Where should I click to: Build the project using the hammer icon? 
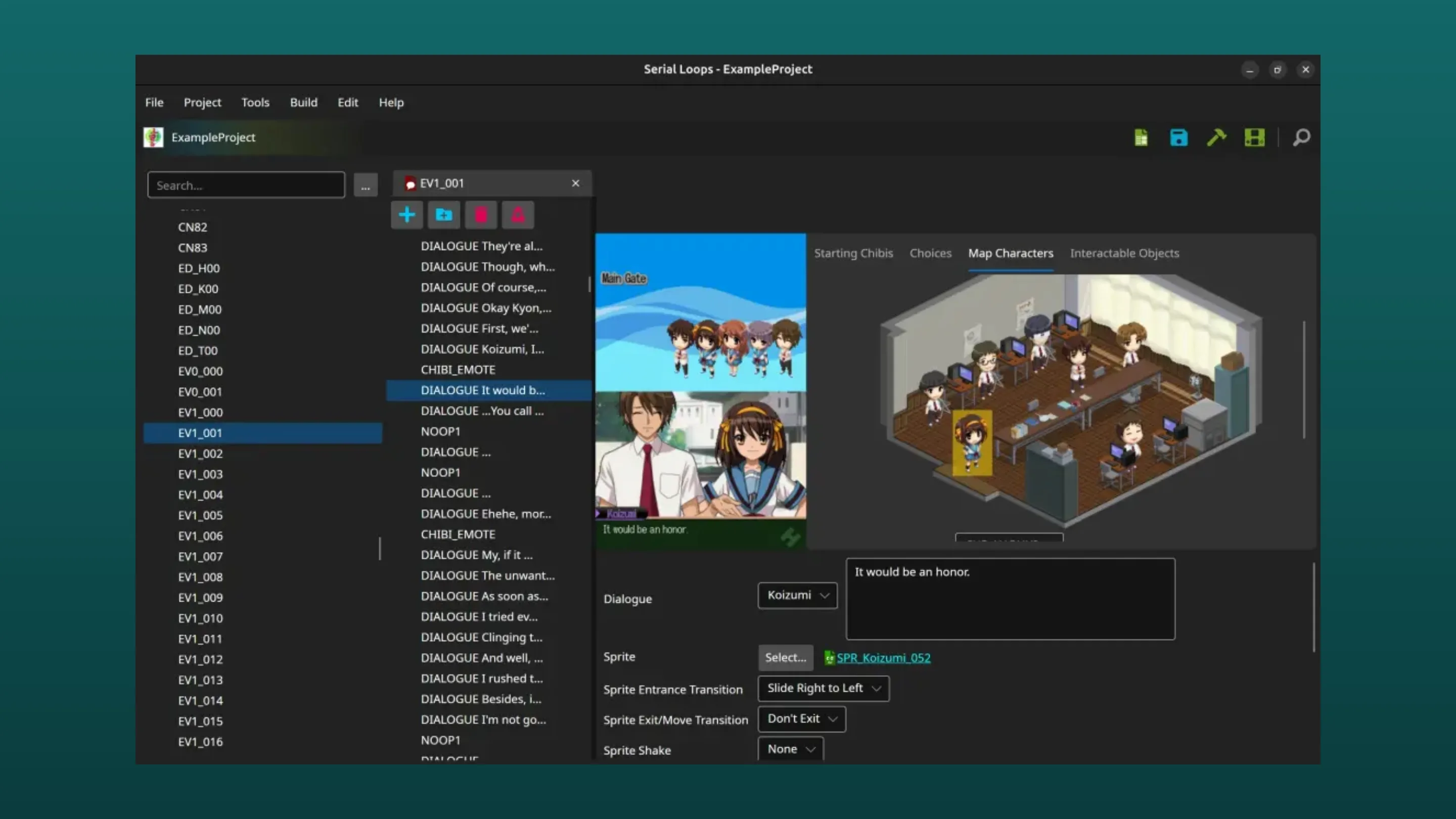point(1216,138)
